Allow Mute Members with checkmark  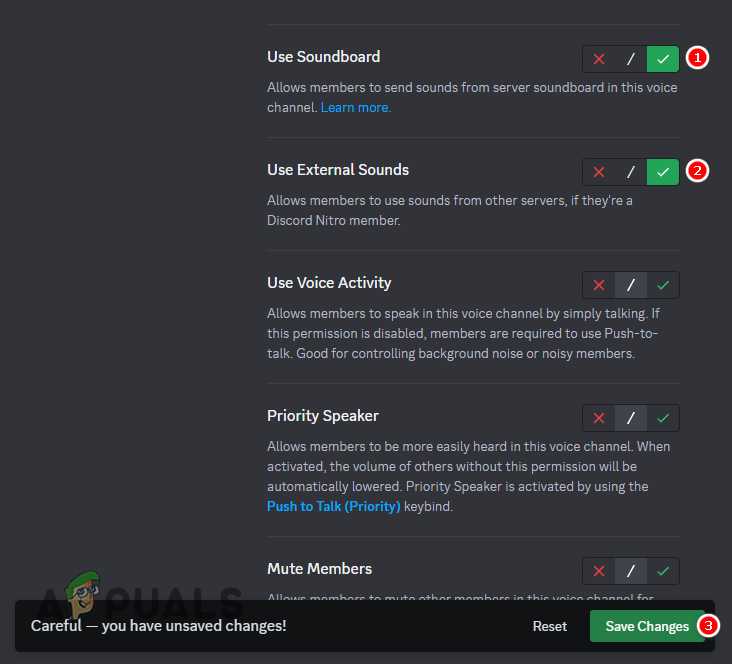(x=663, y=571)
